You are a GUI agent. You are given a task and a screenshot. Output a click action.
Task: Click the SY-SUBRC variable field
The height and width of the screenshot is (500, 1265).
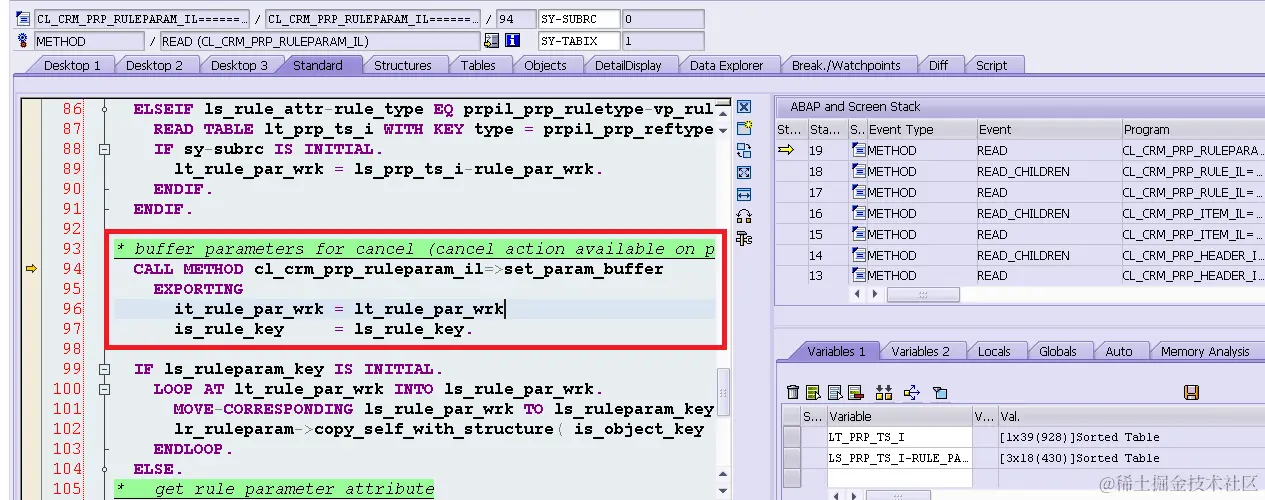click(x=577, y=19)
